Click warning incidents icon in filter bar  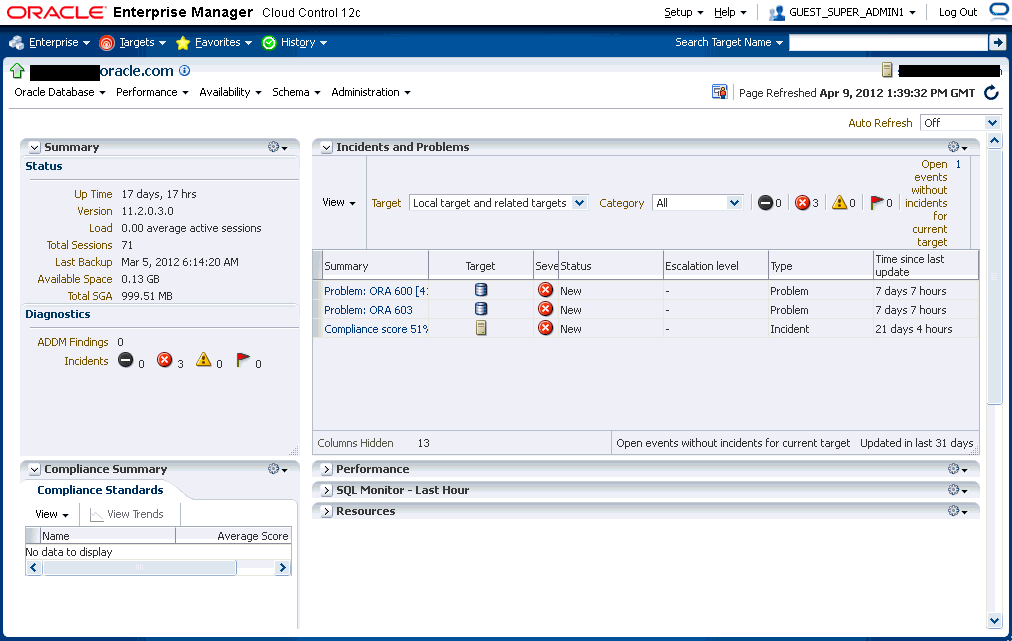[x=839, y=203]
